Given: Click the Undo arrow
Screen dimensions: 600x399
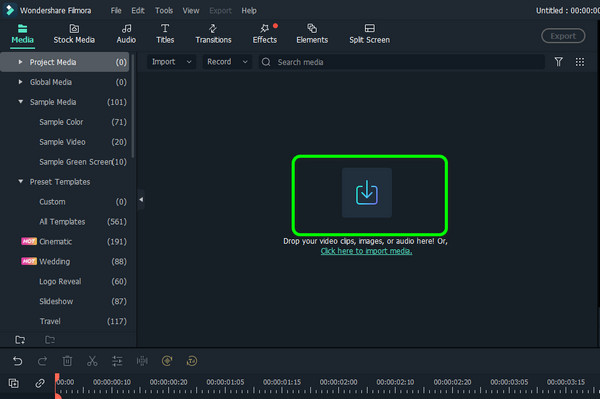Looking at the screenshot, I should [x=18, y=361].
